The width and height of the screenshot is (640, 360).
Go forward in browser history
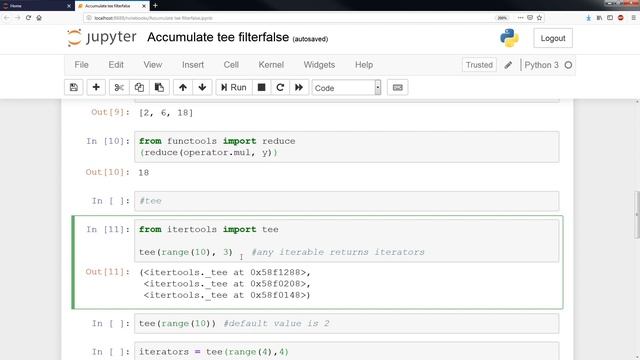[x=18, y=18]
